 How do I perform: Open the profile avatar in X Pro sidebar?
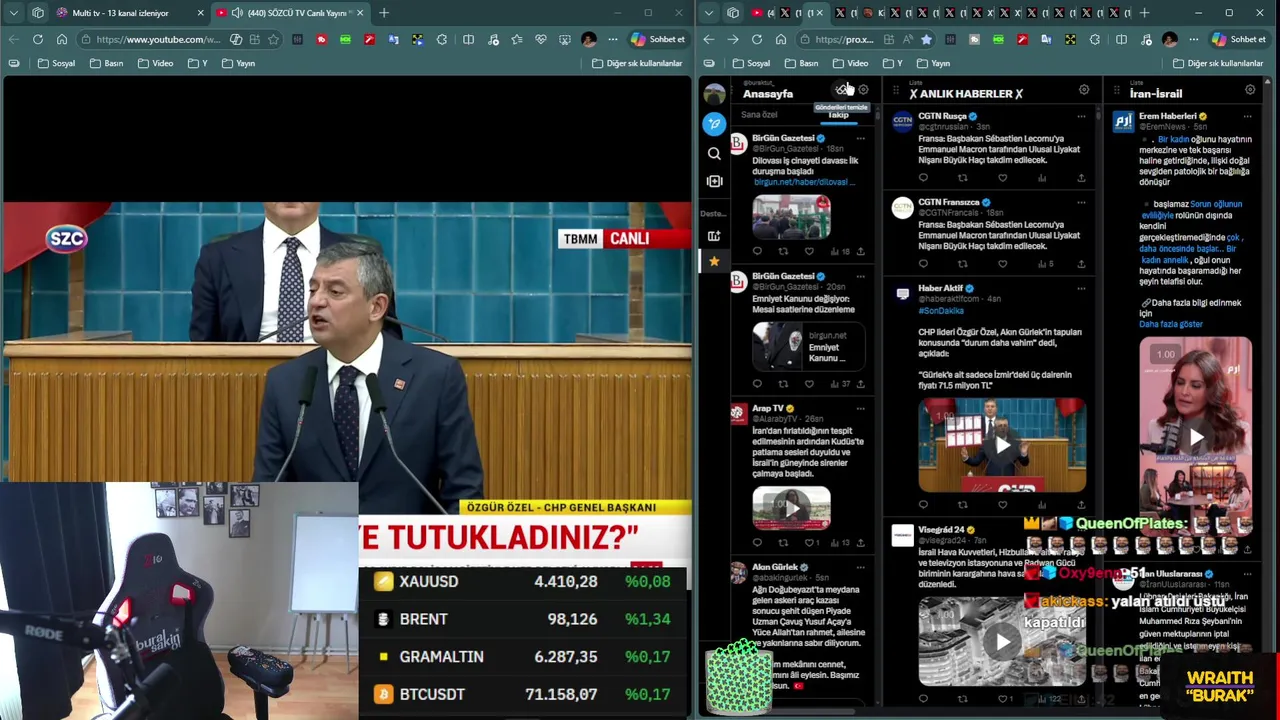click(714, 94)
